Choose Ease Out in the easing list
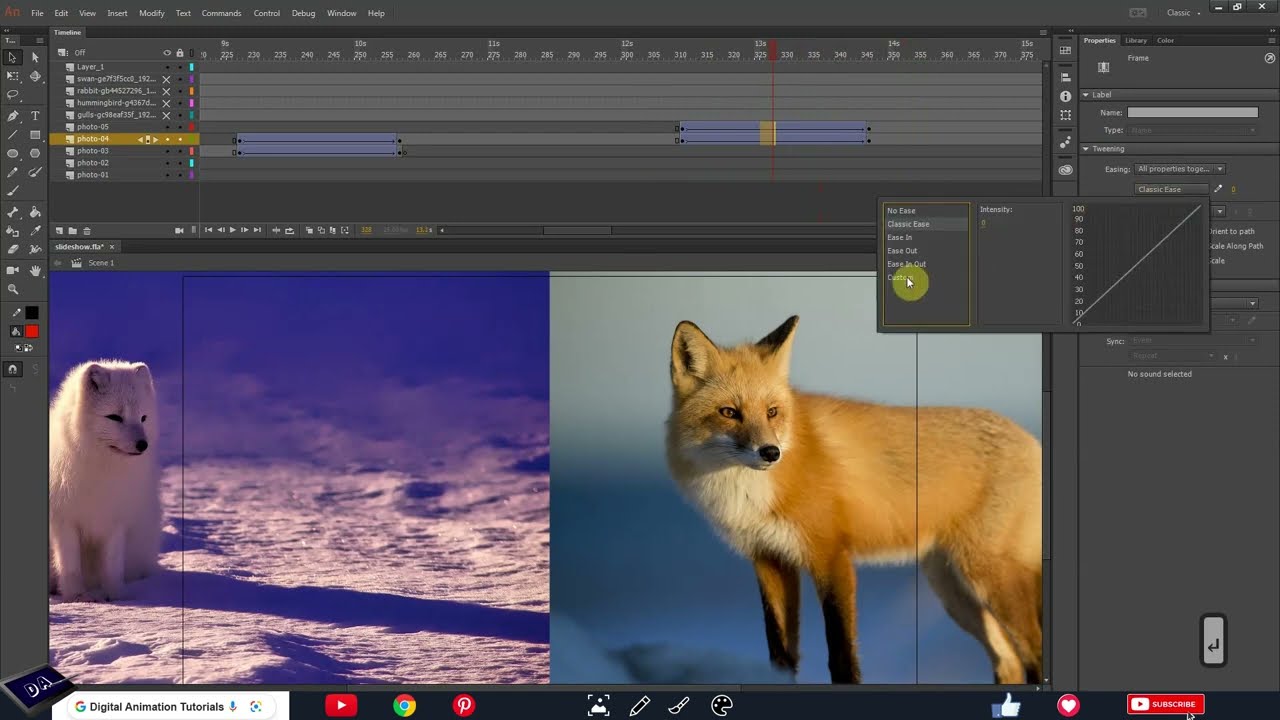This screenshot has width=1280, height=720. click(902, 251)
